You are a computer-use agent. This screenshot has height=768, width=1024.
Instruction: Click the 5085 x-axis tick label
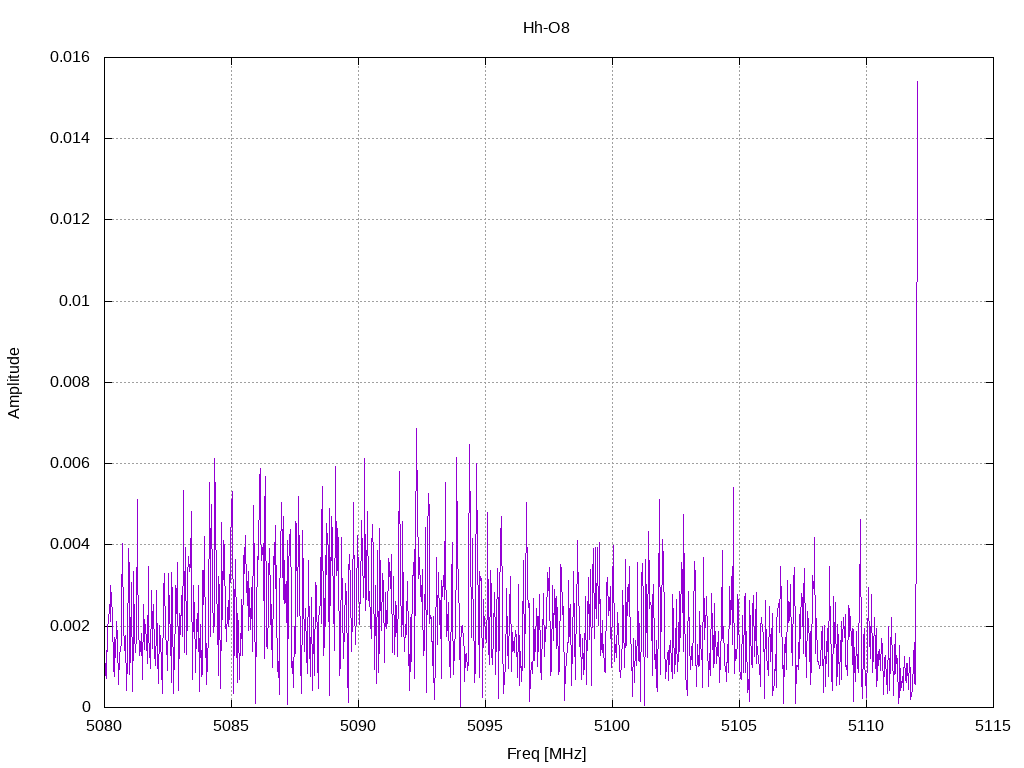[x=231, y=726]
